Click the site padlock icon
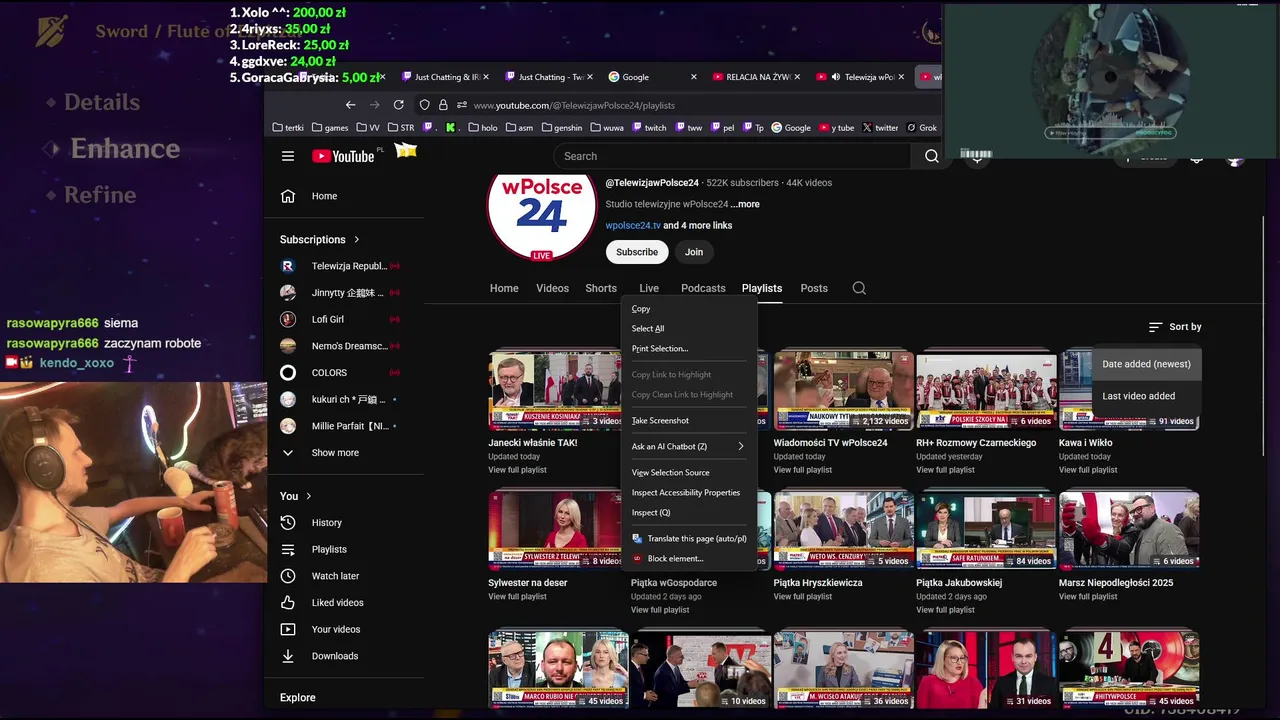1280x720 pixels. point(443,105)
